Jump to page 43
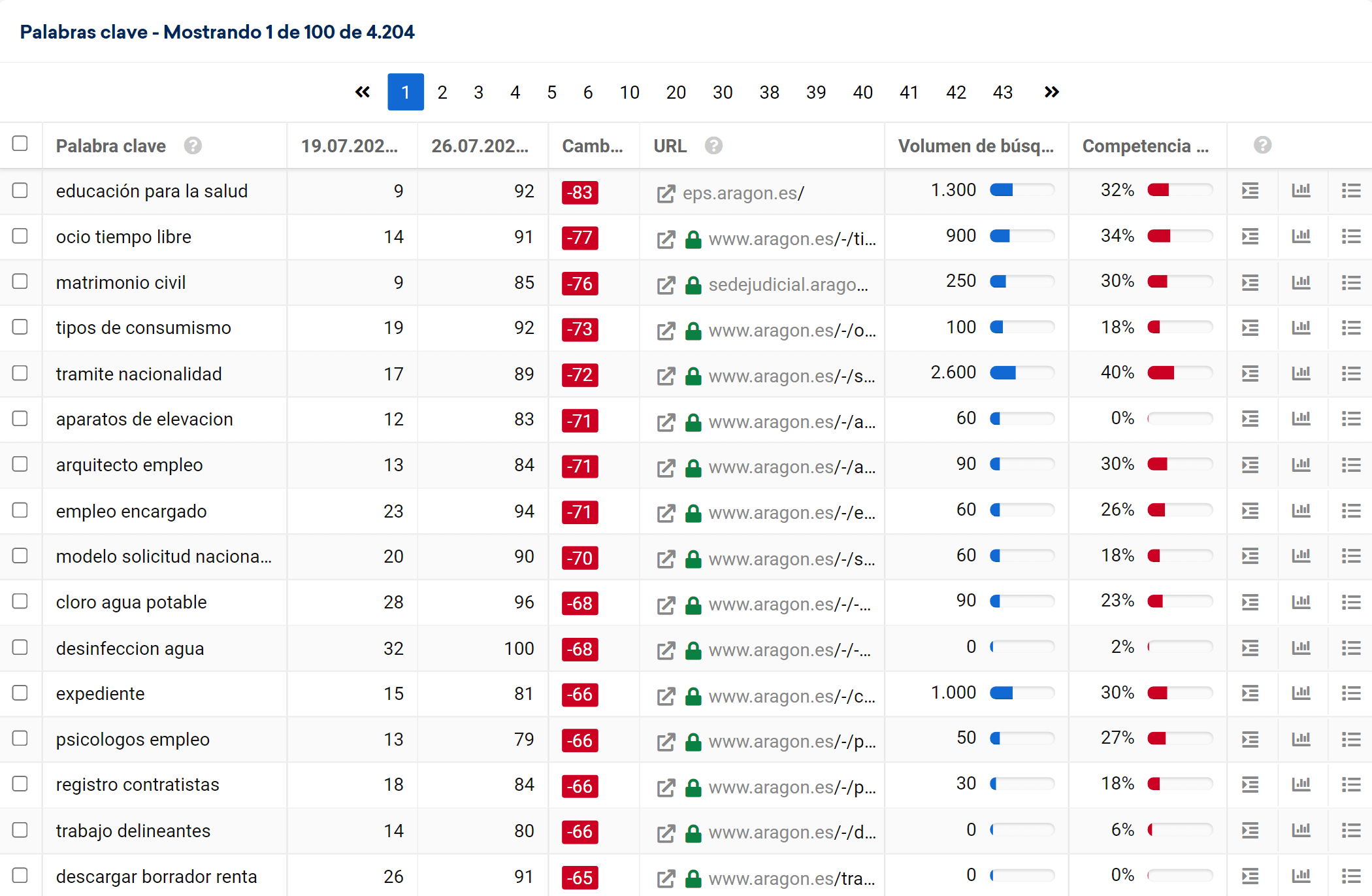 coord(1002,92)
